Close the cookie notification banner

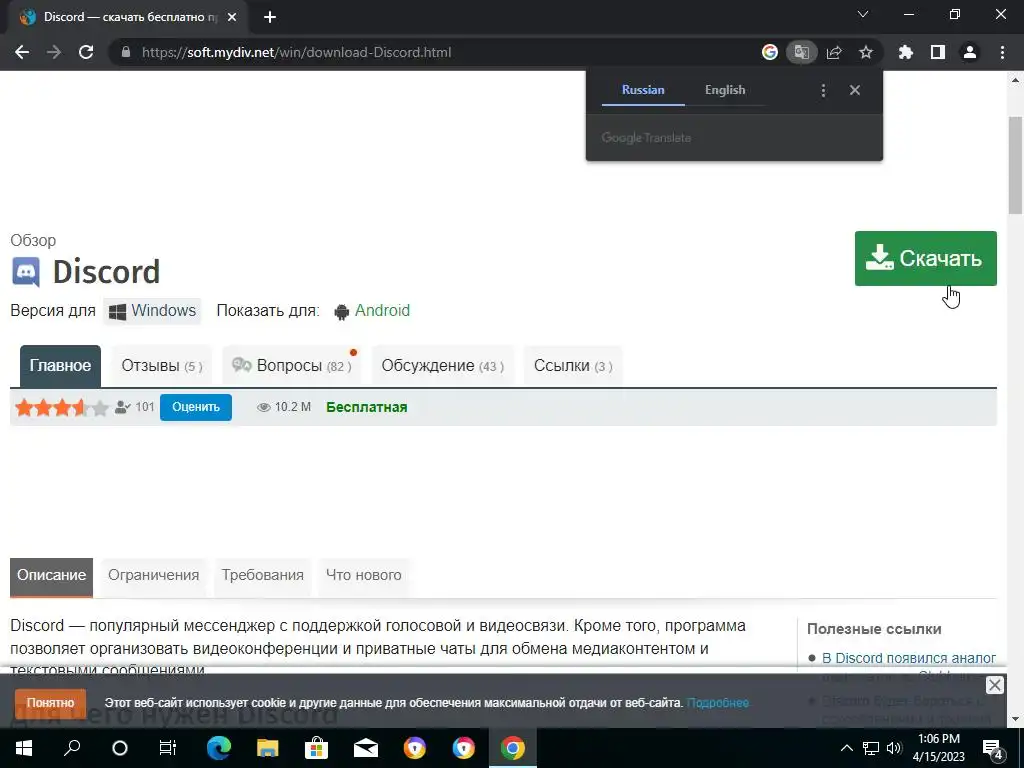(x=994, y=685)
